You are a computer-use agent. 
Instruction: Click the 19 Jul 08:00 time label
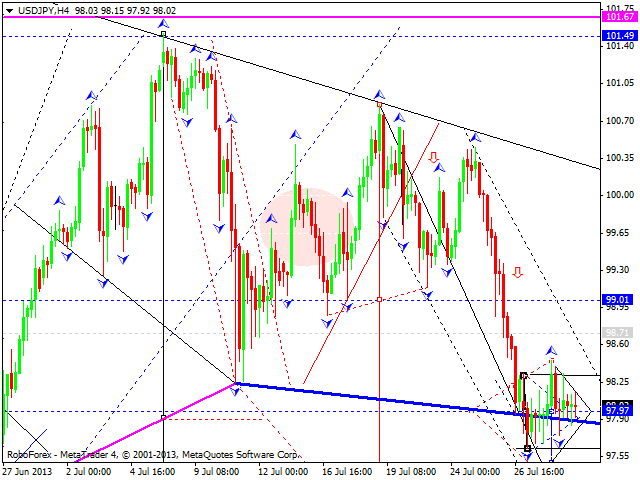pos(411,472)
